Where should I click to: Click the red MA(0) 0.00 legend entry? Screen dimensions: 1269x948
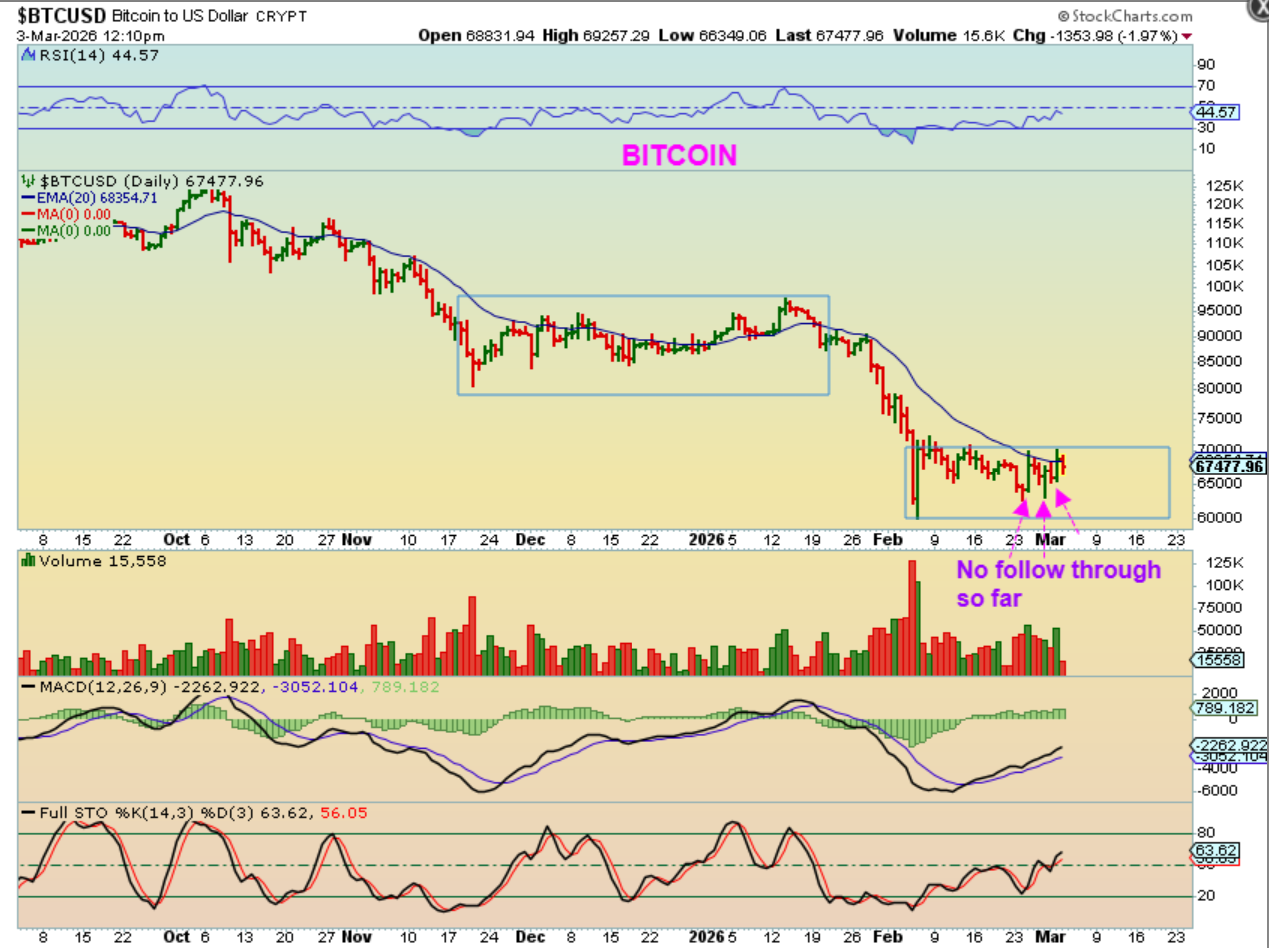(x=66, y=214)
